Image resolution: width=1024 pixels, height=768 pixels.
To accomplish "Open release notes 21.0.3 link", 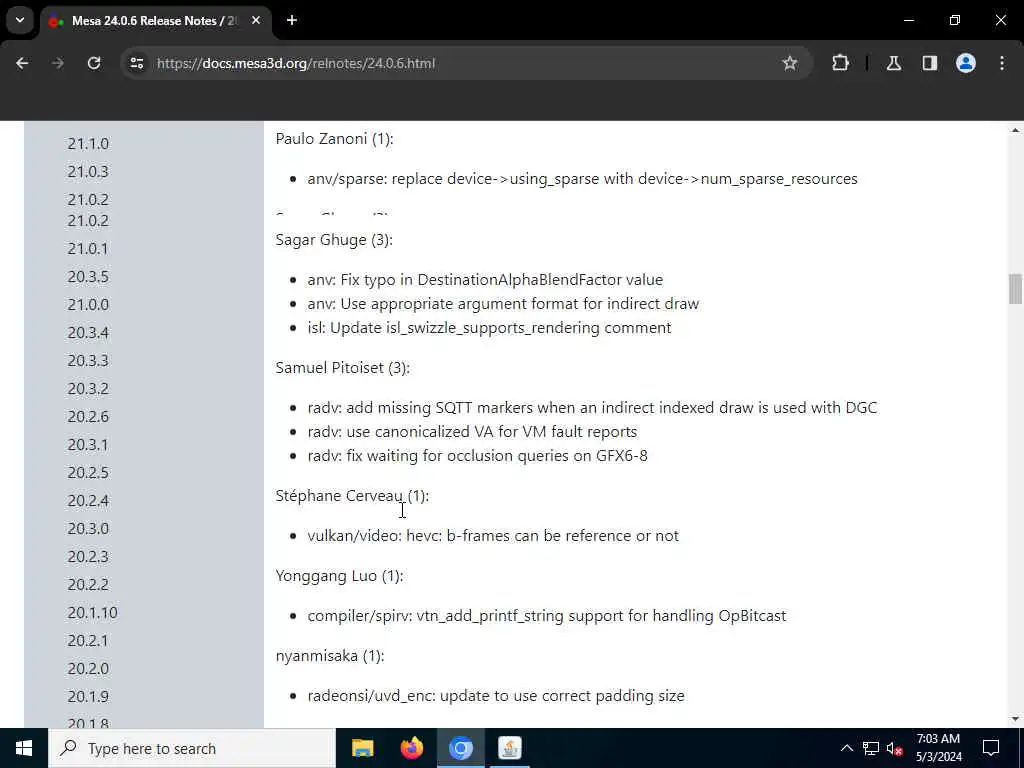I will (x=88, y=172).
